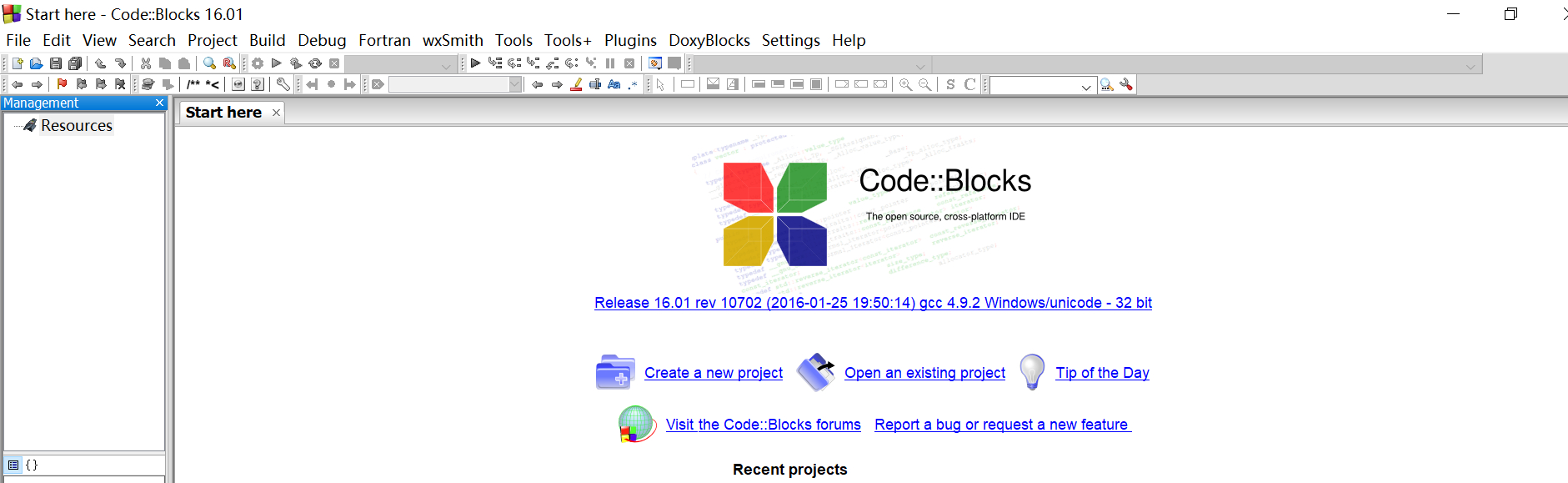The height and width of the screenshot is (483, 1568).
Task: Click the Abort build icon
Action: click(x=334, y=63)
